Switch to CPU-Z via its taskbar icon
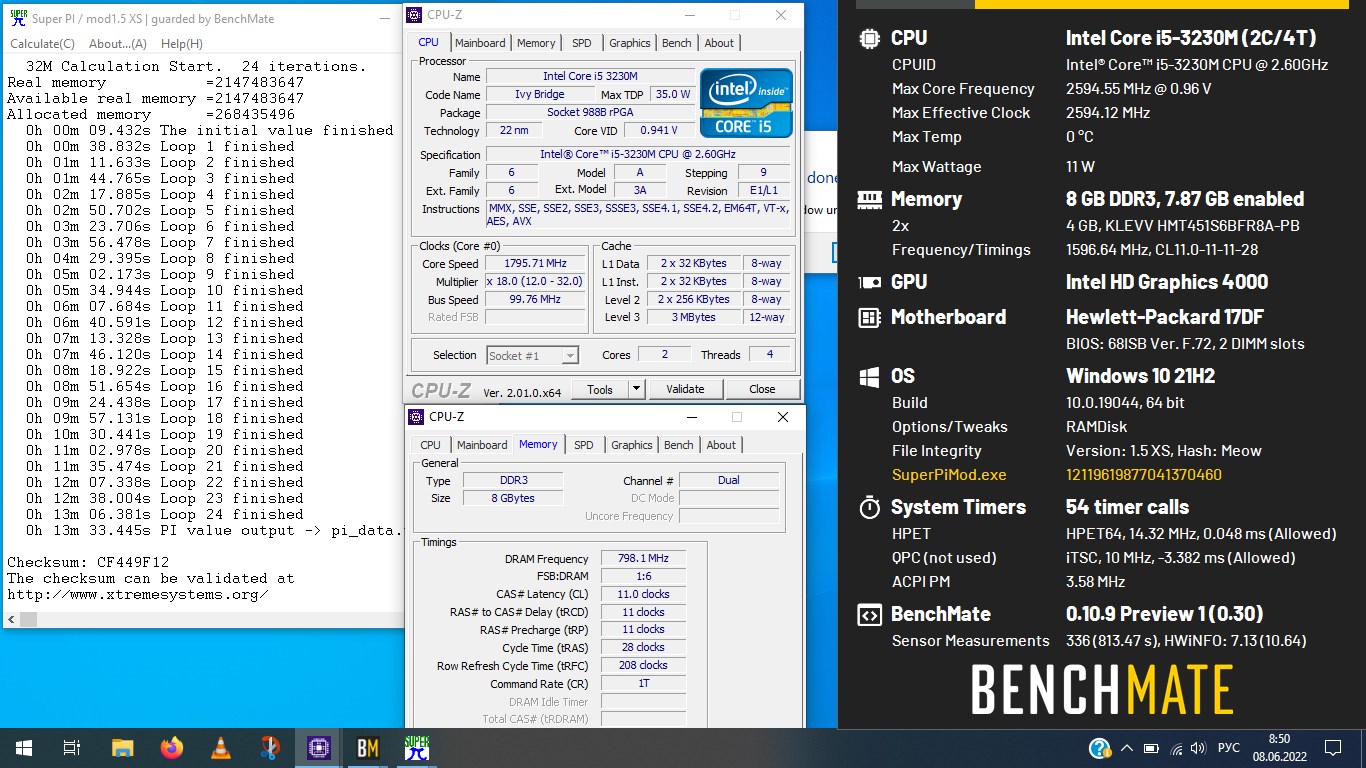 pyautogui.click(x=319, y=747)
